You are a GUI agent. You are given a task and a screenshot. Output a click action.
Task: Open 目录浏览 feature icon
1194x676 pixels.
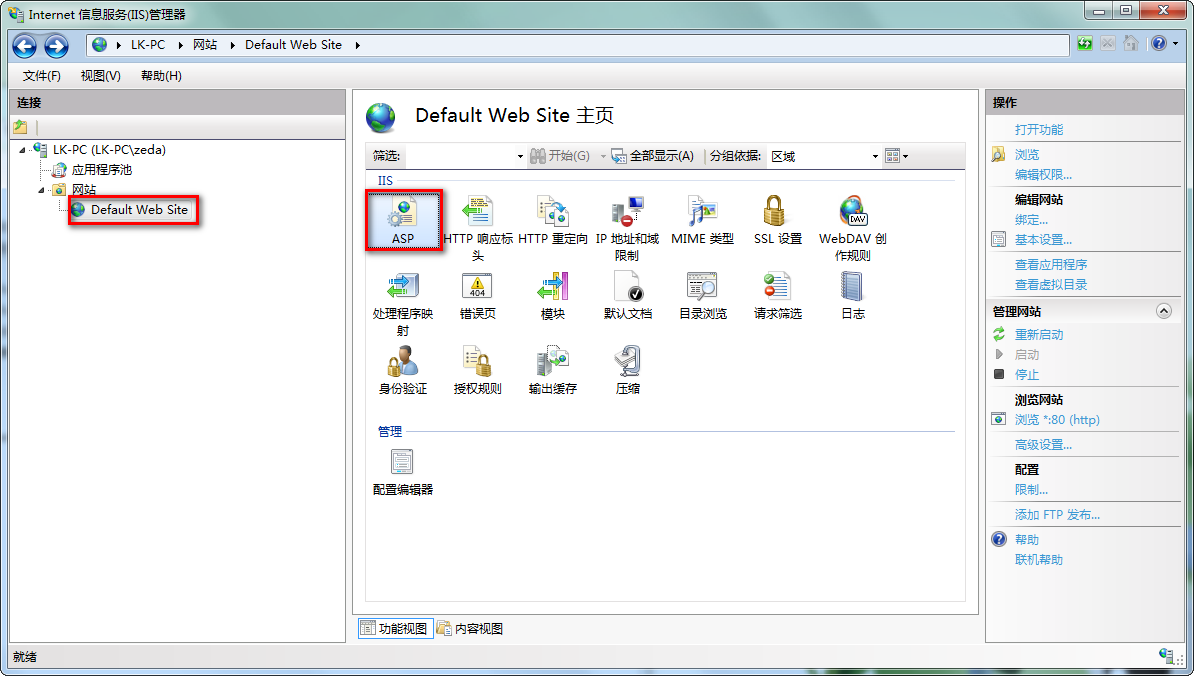(702, 295)
